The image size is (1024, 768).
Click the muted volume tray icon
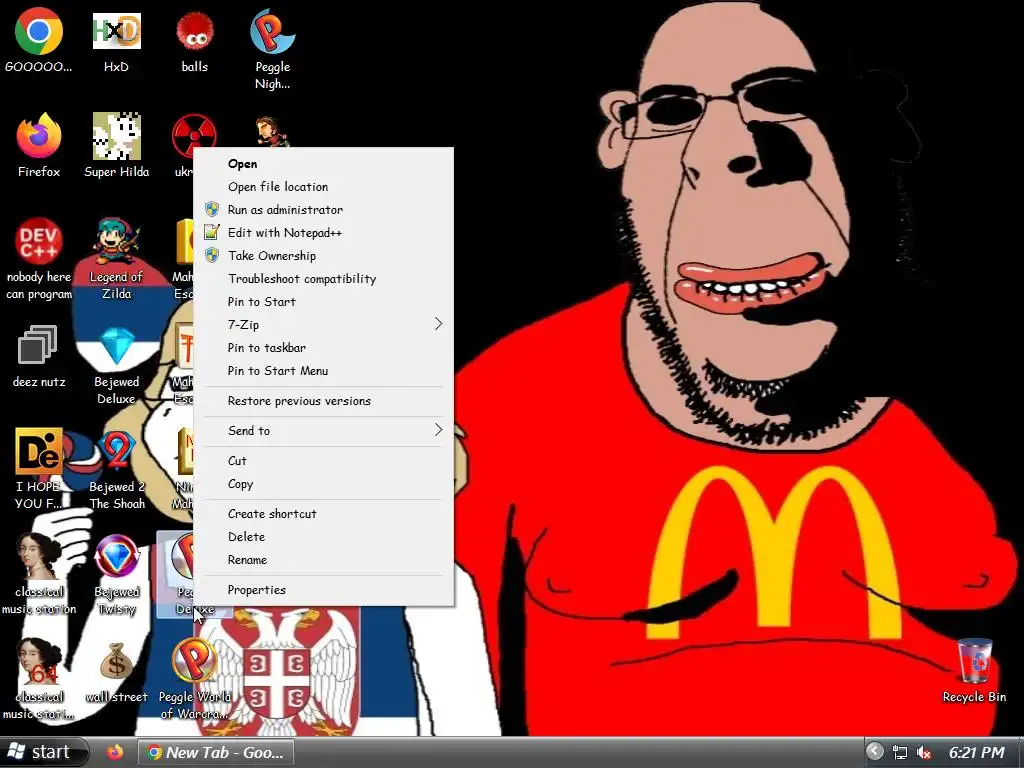[923, 752]
